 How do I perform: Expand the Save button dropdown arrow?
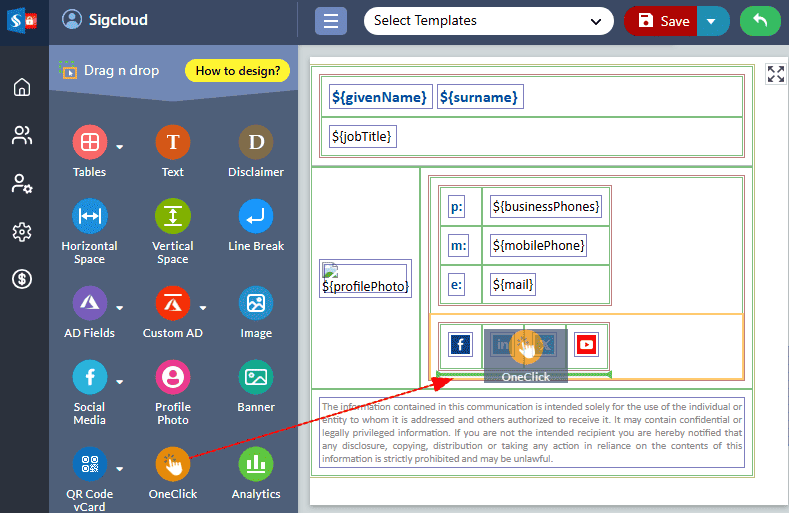point(712,21)
